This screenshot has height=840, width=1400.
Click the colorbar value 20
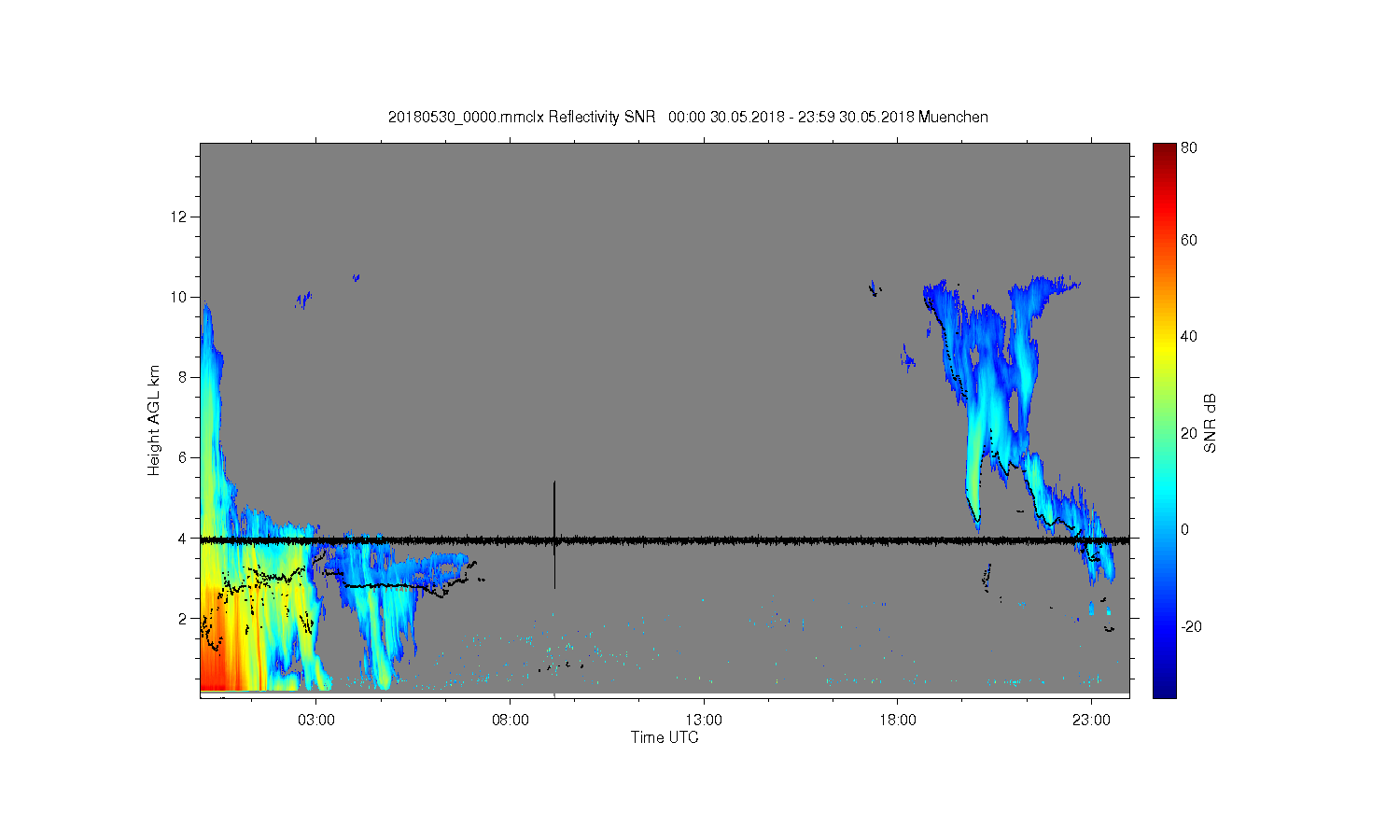[1189, 433]
